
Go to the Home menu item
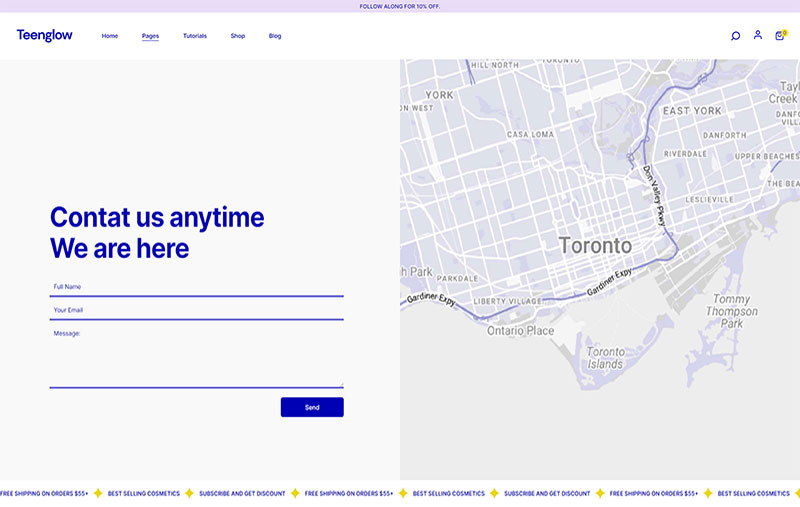(x=110, y=36)
